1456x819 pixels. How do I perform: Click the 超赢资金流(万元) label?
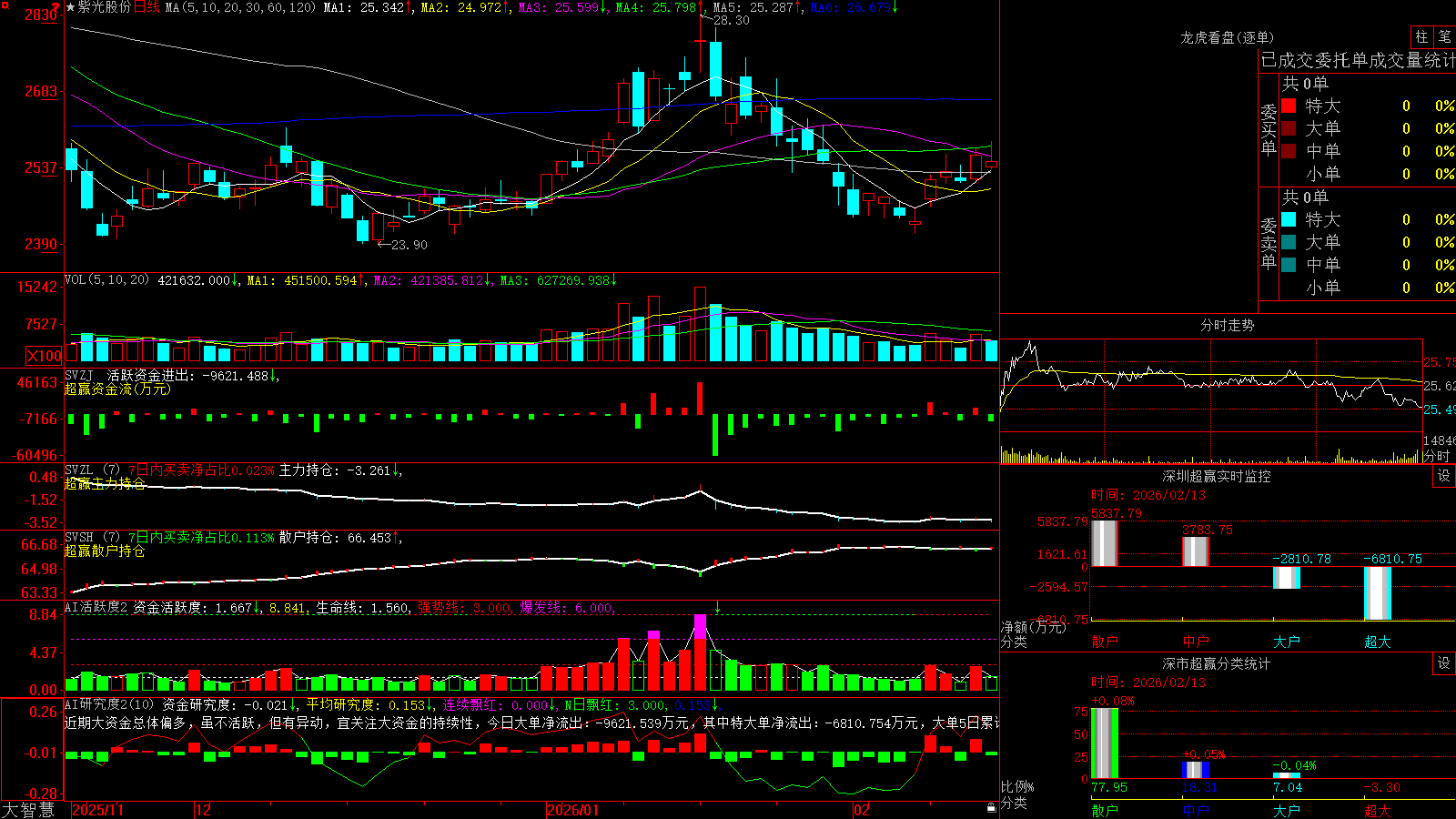(x=117, y=389)
